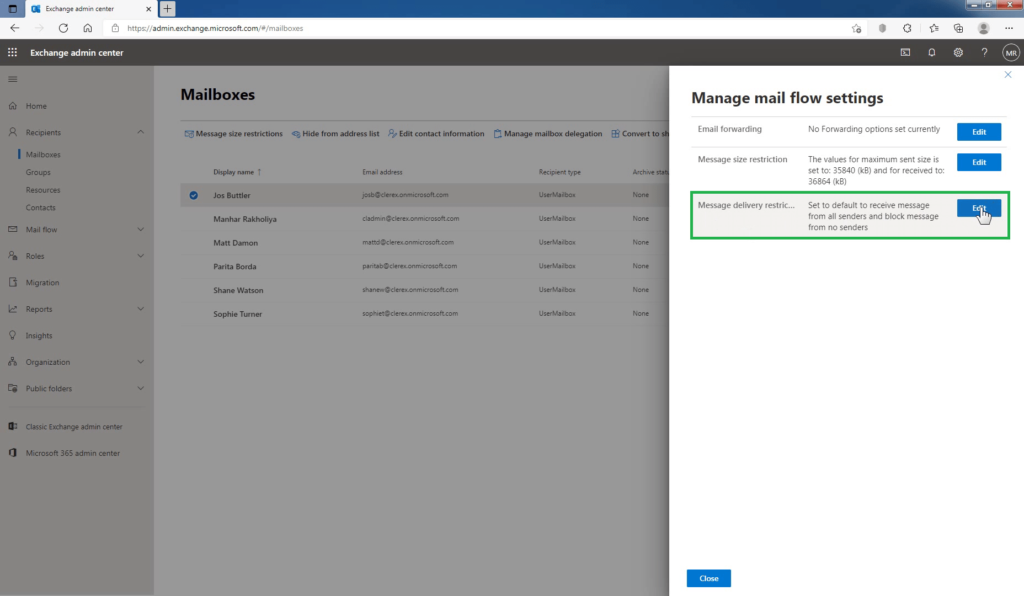
Task: Select Edit contact information toolbar item
Action: click(436, 134)
